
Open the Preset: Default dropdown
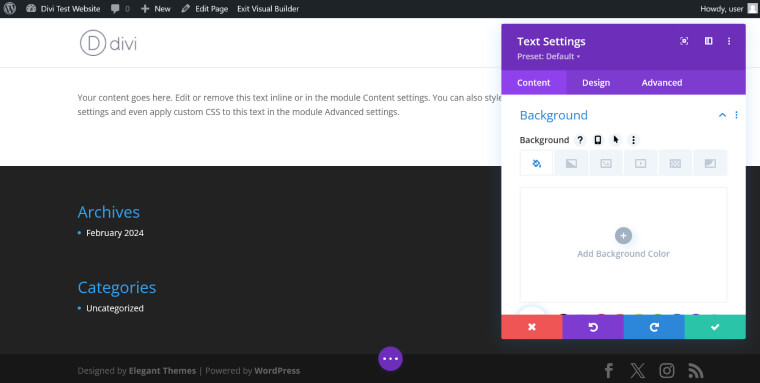[x=548, y=56]
